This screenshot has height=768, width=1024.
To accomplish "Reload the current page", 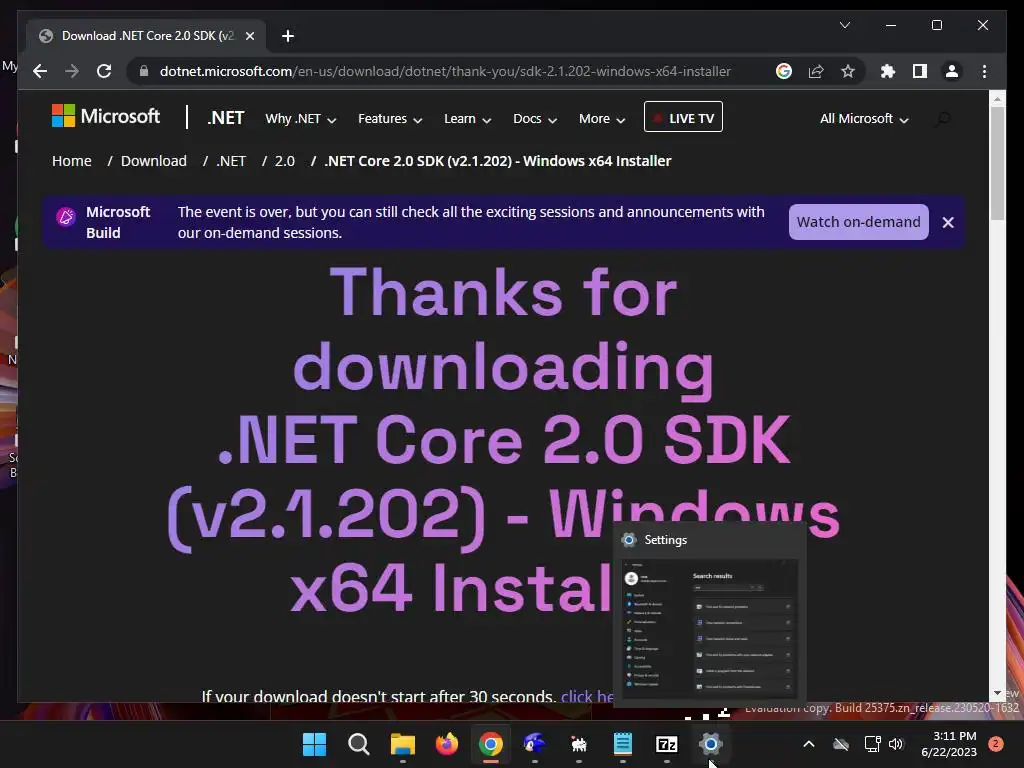I will (104, 71).
